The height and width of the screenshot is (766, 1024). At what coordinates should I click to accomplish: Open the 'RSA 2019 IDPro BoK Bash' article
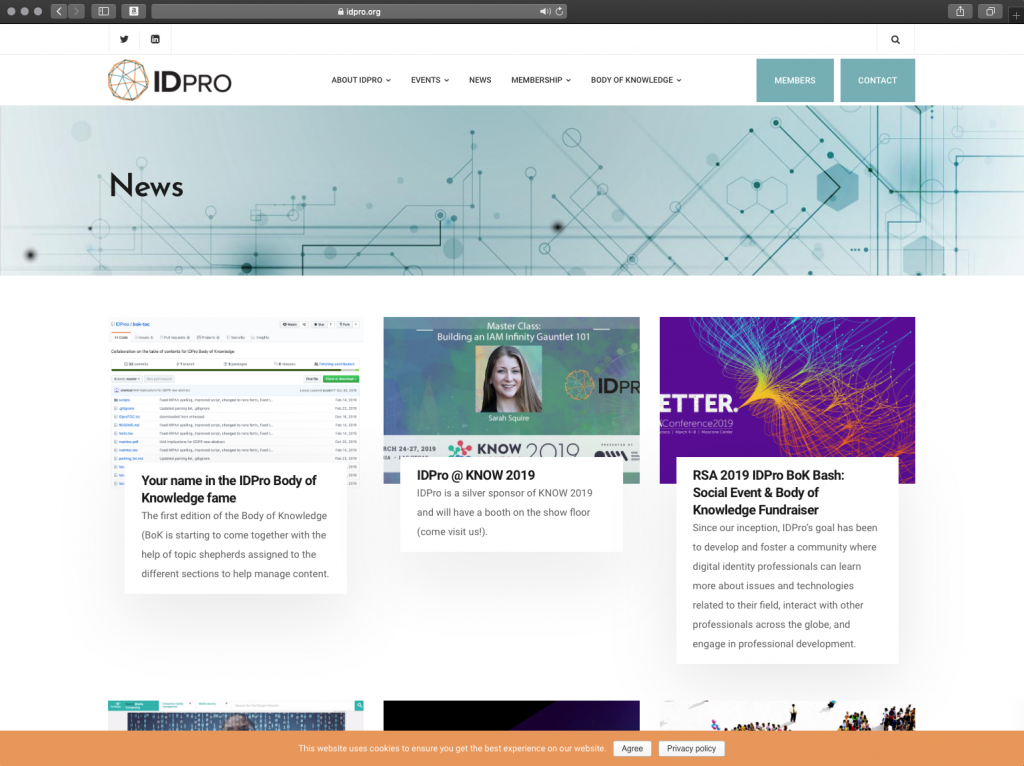point(768,492)
